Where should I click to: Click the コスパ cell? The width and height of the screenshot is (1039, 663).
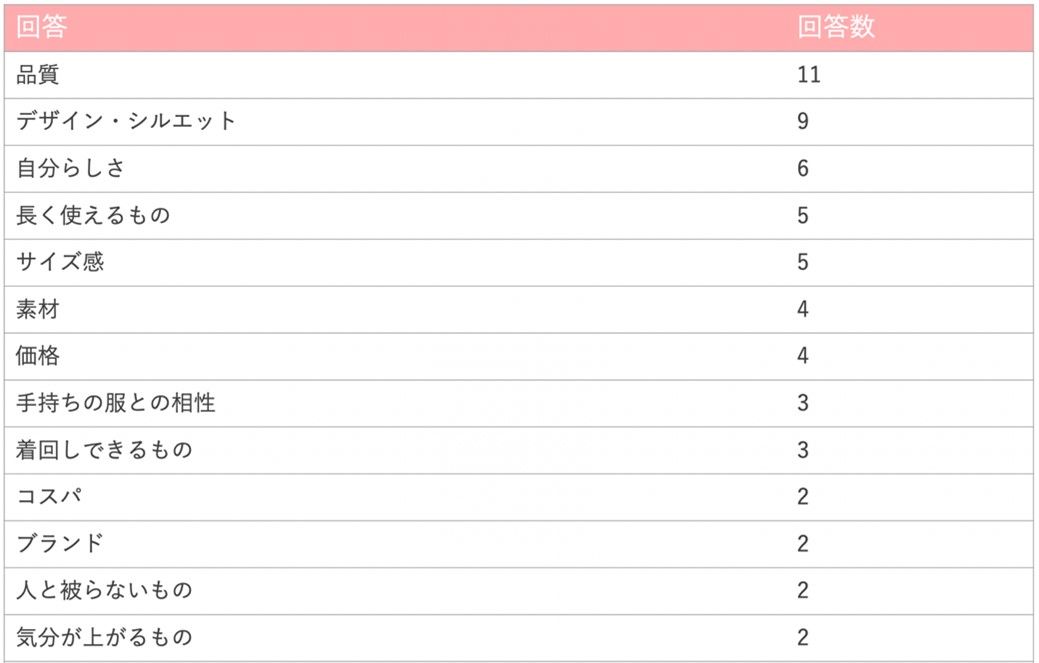pyautogui.click(x=49, y=498)
